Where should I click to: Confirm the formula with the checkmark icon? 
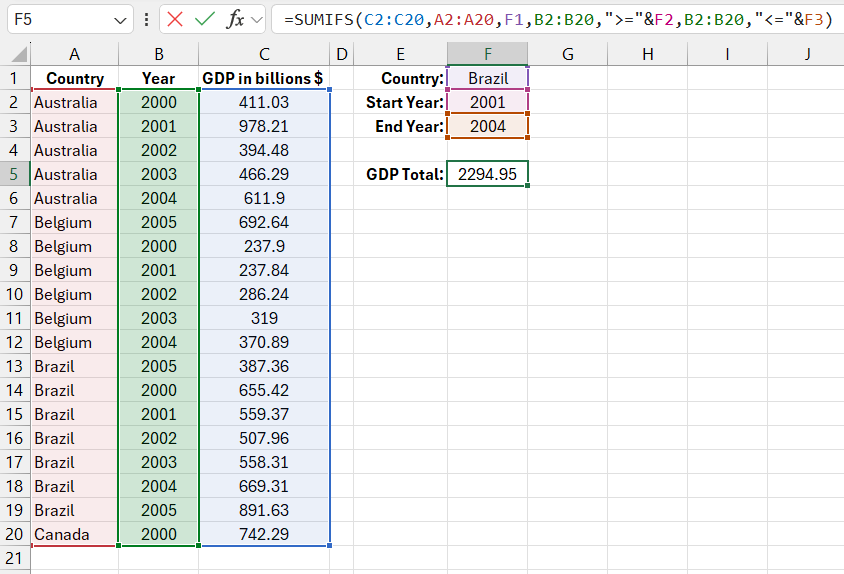[205, 20]
